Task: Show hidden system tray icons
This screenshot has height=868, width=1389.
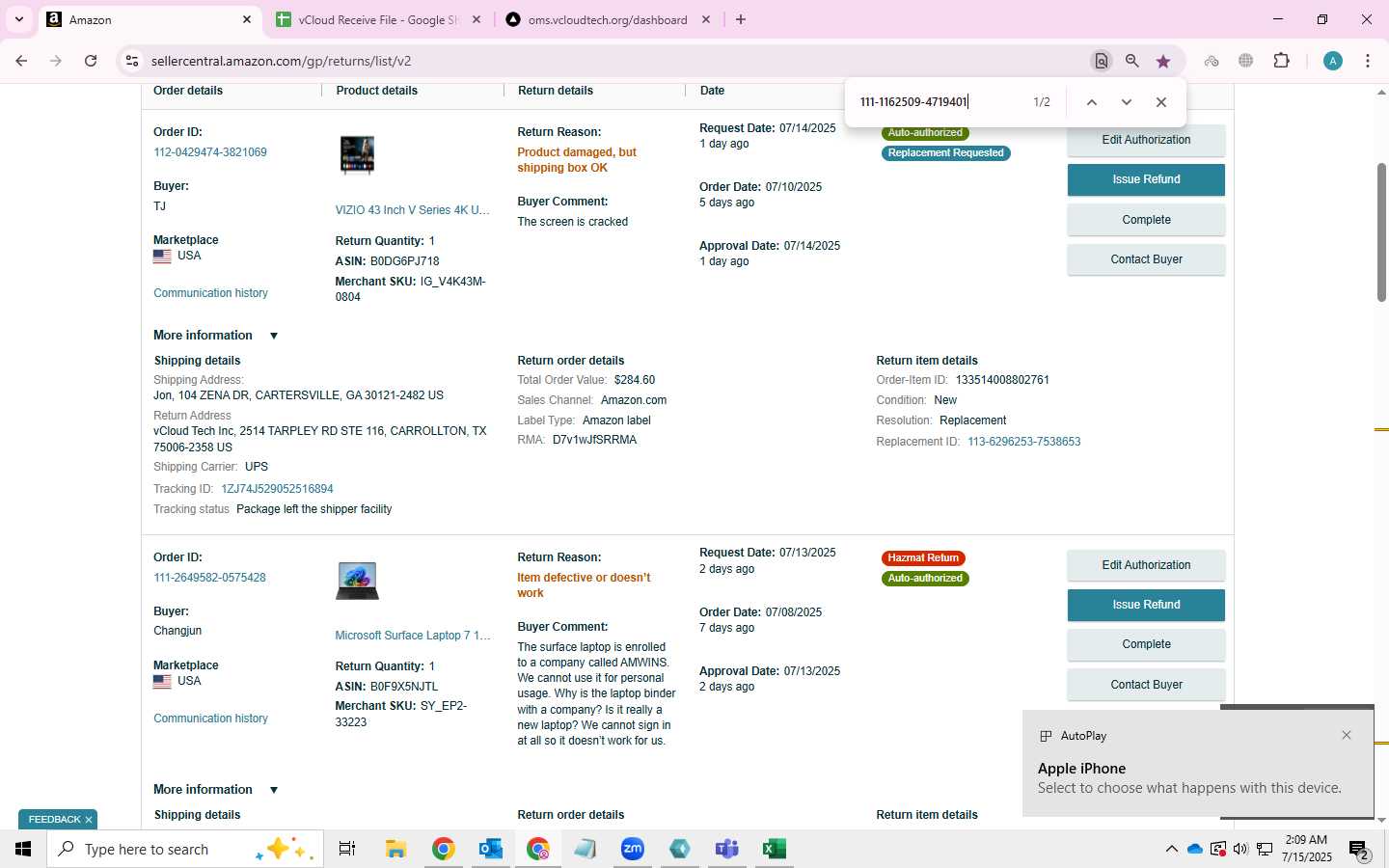Action: (1171, 849)
